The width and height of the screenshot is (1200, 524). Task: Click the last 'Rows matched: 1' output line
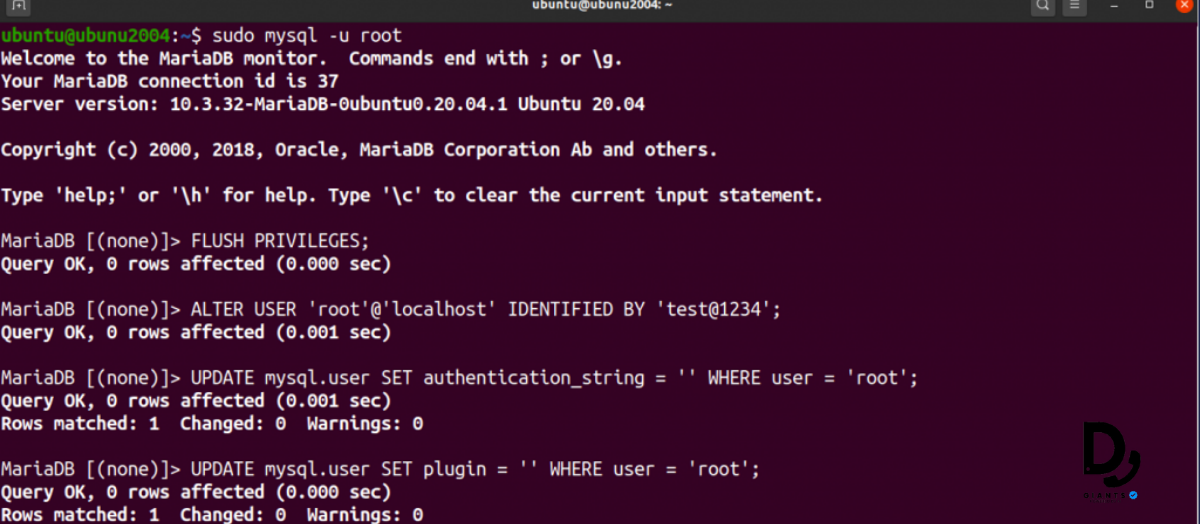coord(212,515)
